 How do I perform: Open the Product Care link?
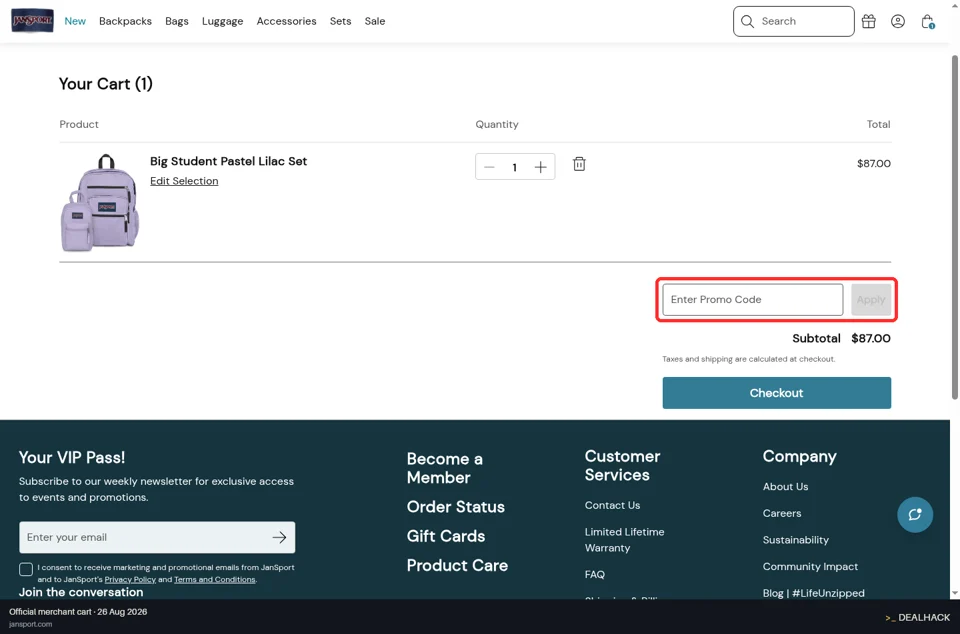(457, 565)
